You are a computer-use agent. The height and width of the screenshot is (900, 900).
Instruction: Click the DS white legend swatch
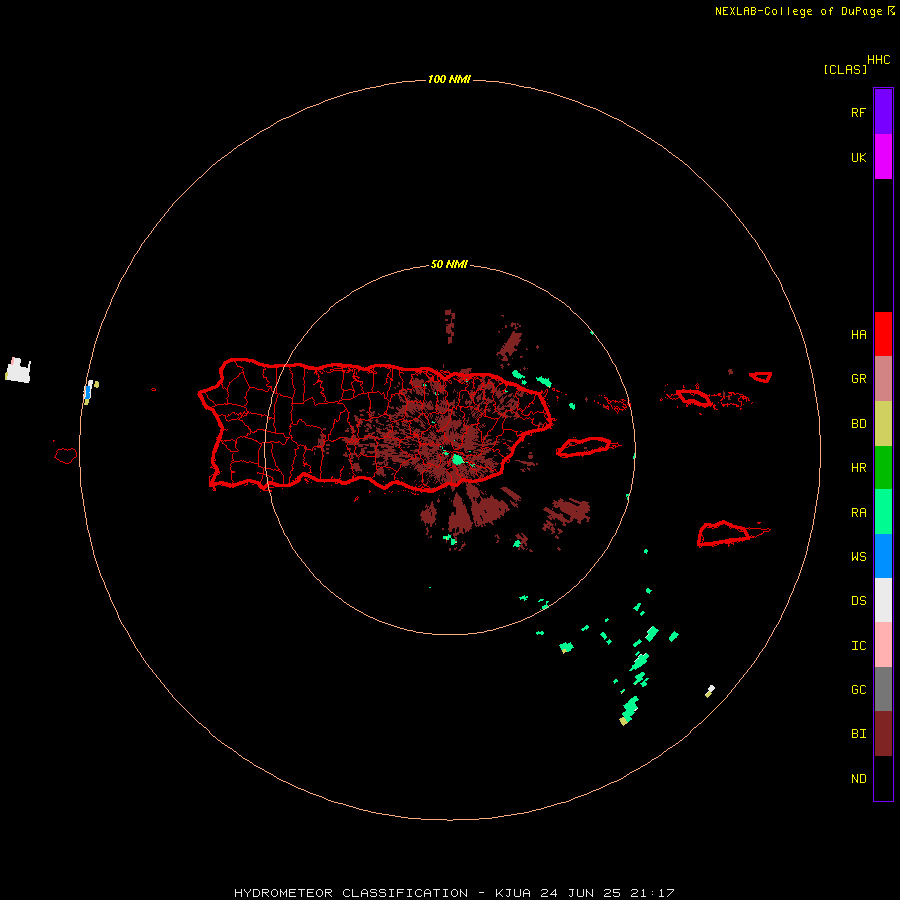click(x=883, y=600)
